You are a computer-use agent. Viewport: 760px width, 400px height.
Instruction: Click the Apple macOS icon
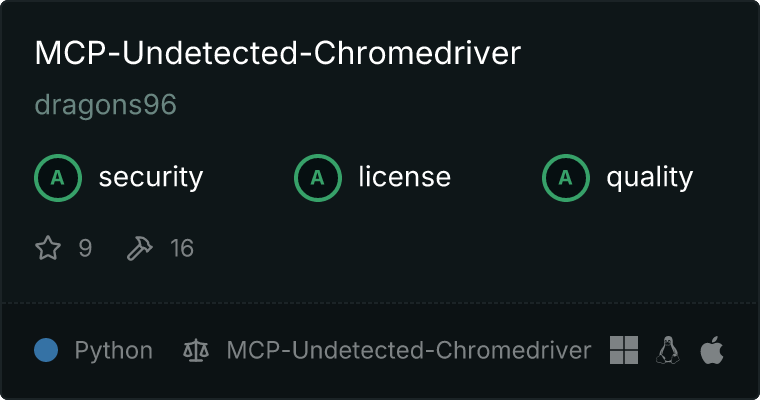712,350
